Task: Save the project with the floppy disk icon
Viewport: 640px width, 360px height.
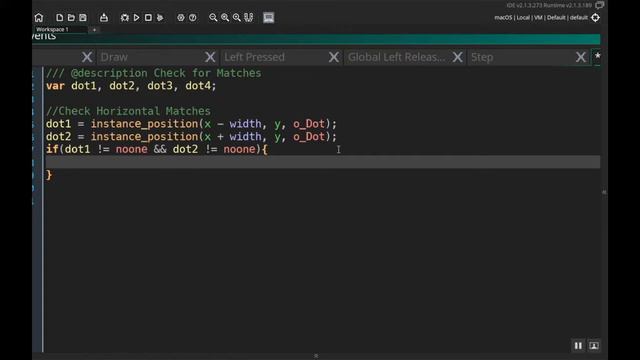Action: click(83, 18)
